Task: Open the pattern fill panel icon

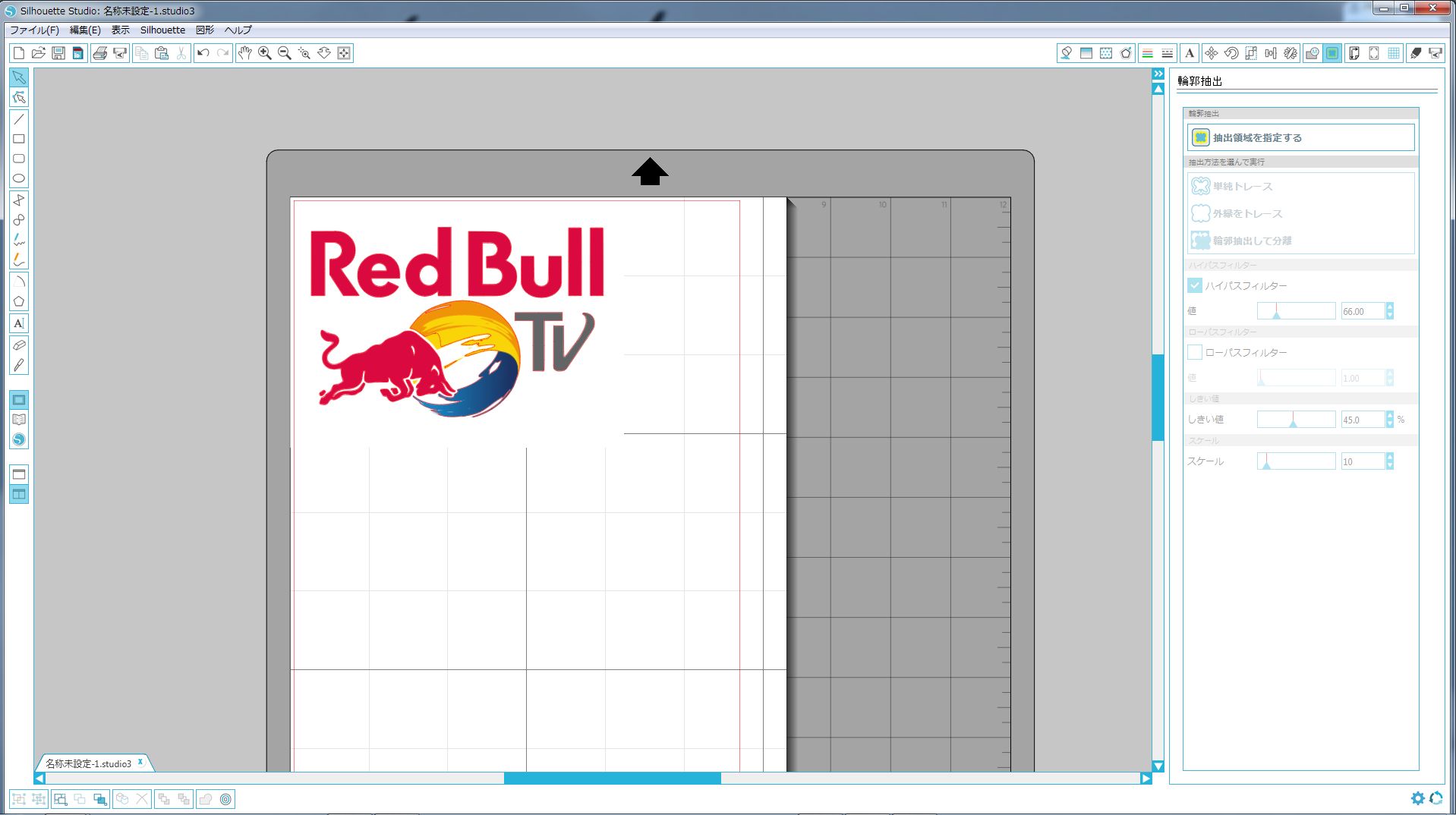Action: pyautogui.click(x=1106, y=53)
